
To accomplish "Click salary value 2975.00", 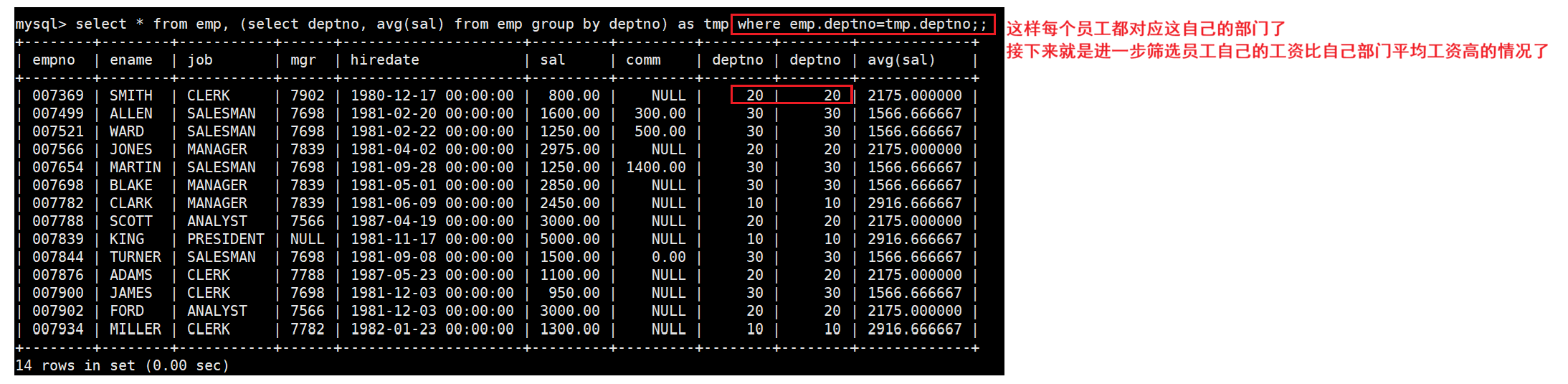I will click(570, 149).
